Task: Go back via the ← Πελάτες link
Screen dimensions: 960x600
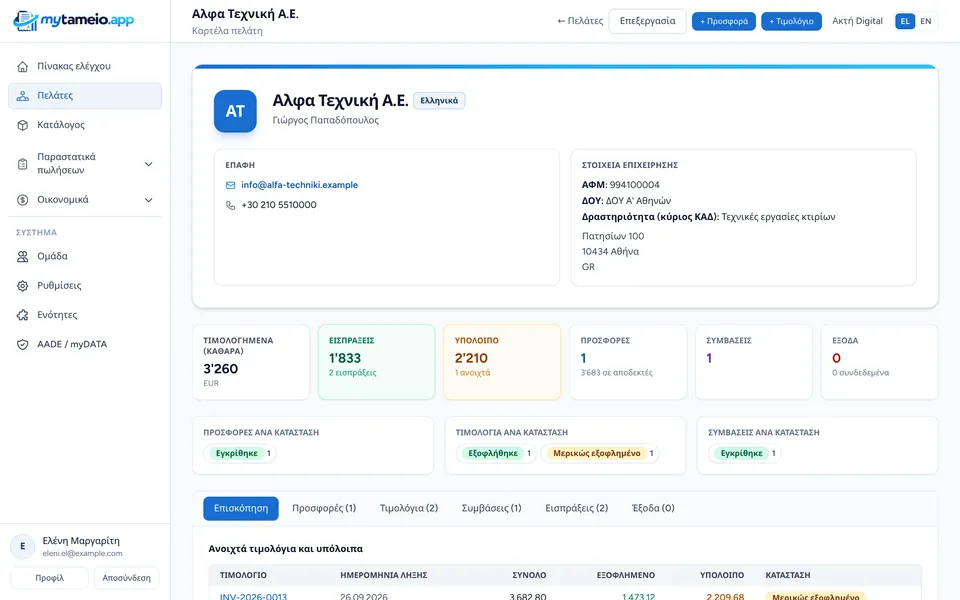Action: point(580,21)
